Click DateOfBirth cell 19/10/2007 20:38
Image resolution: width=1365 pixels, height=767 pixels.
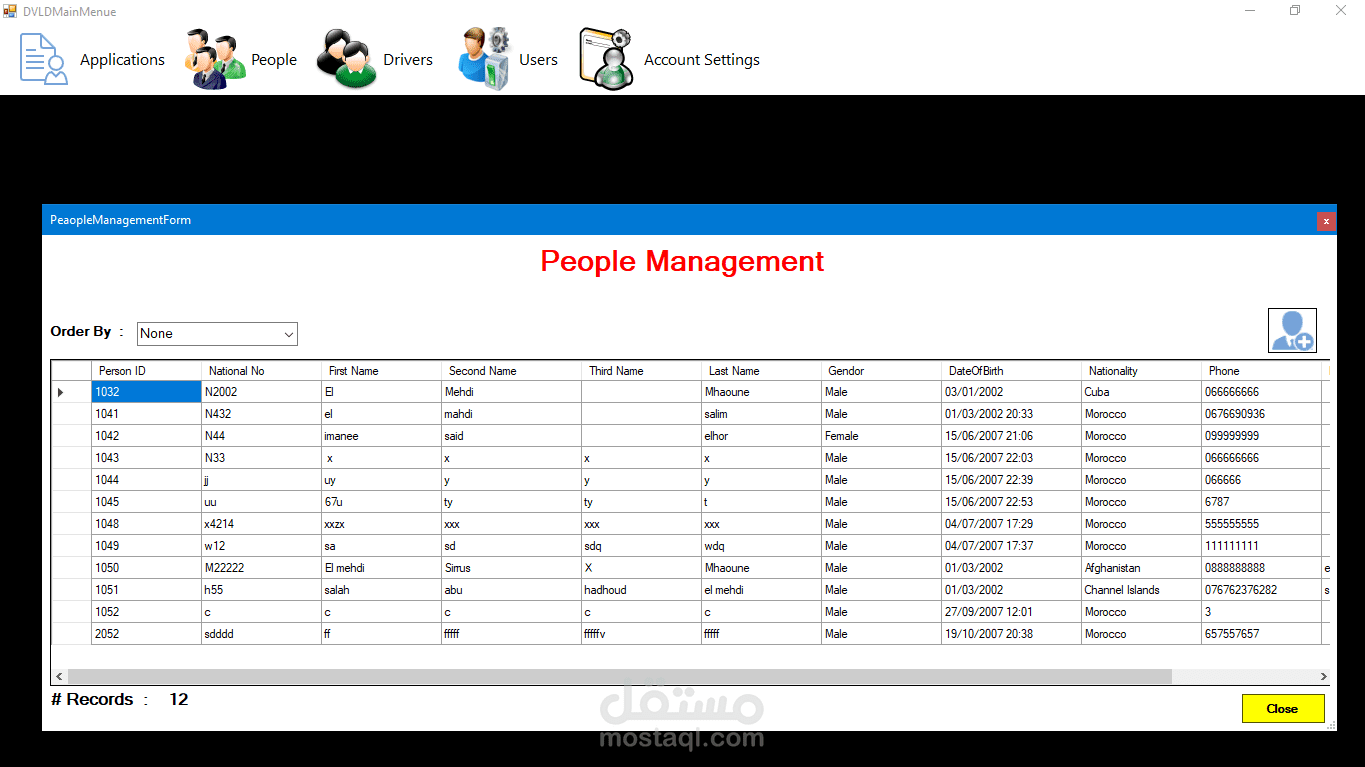[x=1011, y=634]
